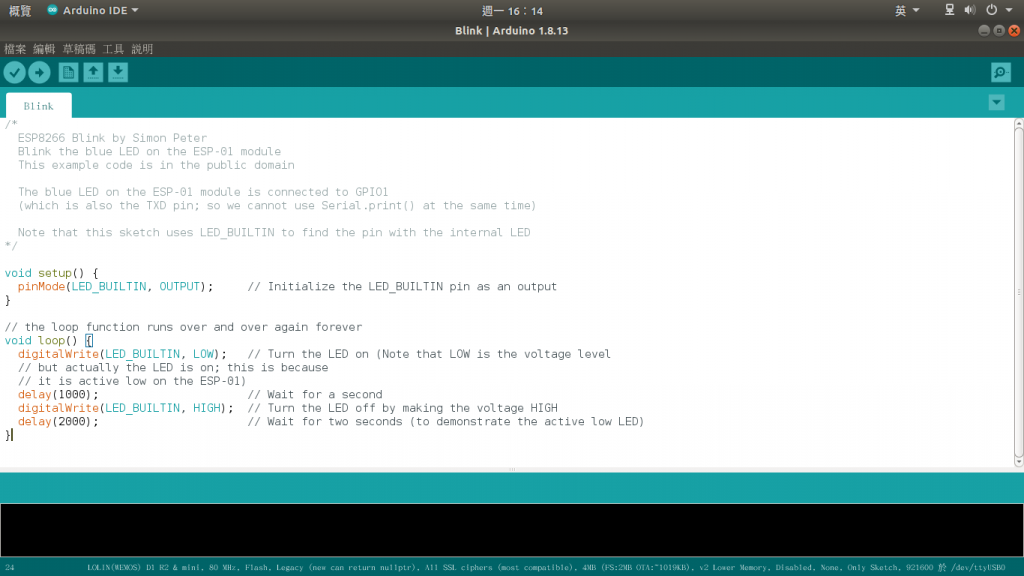Expand the tab options dropdown arrow
1024x576 pixels.
[x=996, y=103]
